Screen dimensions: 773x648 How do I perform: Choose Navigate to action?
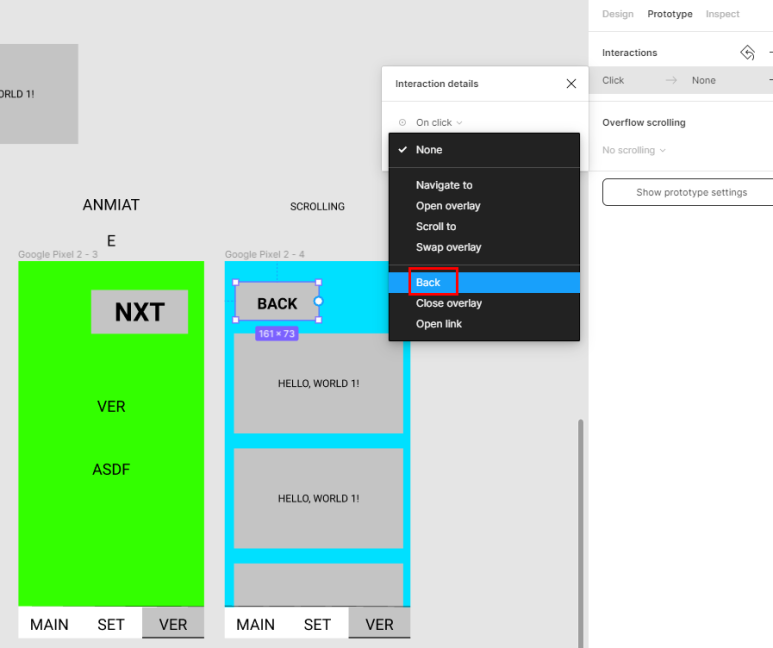click(x=484, y=185)
